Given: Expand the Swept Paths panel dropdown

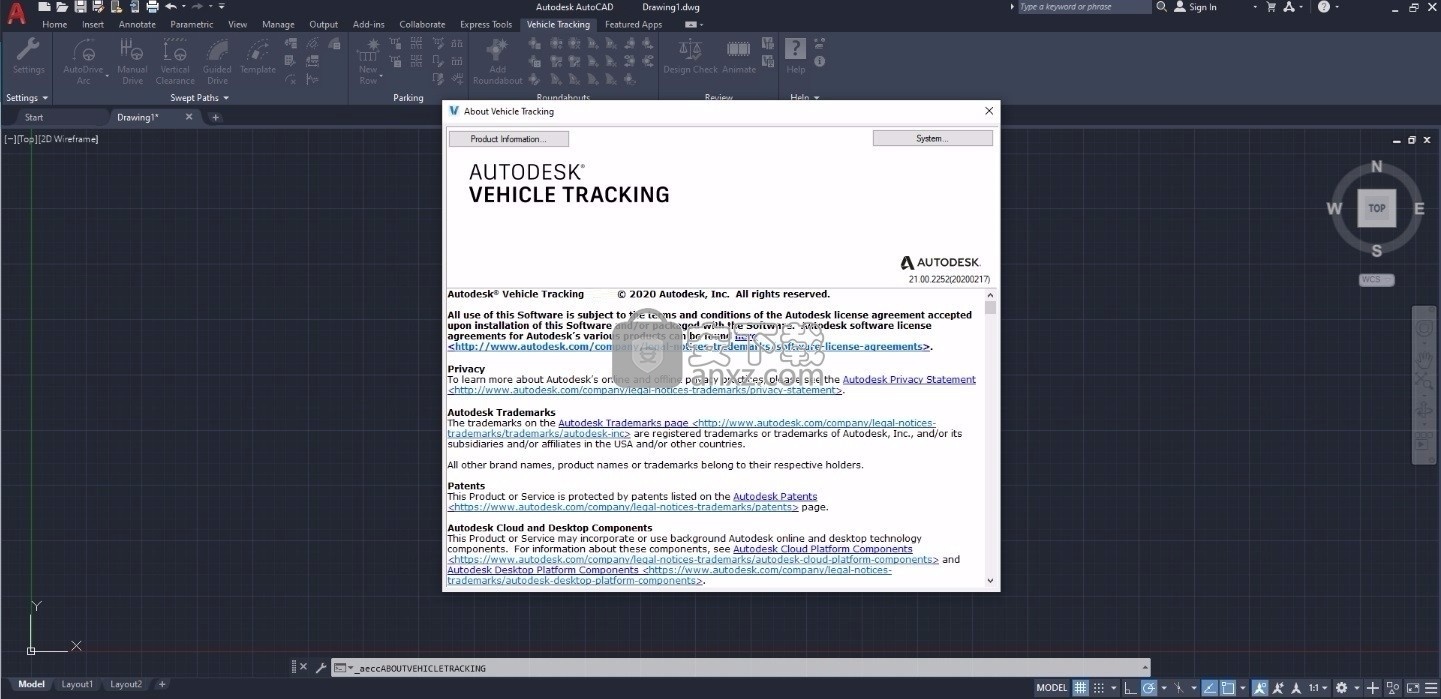Looking at the screenshot, I should click(x=226, y=98).
